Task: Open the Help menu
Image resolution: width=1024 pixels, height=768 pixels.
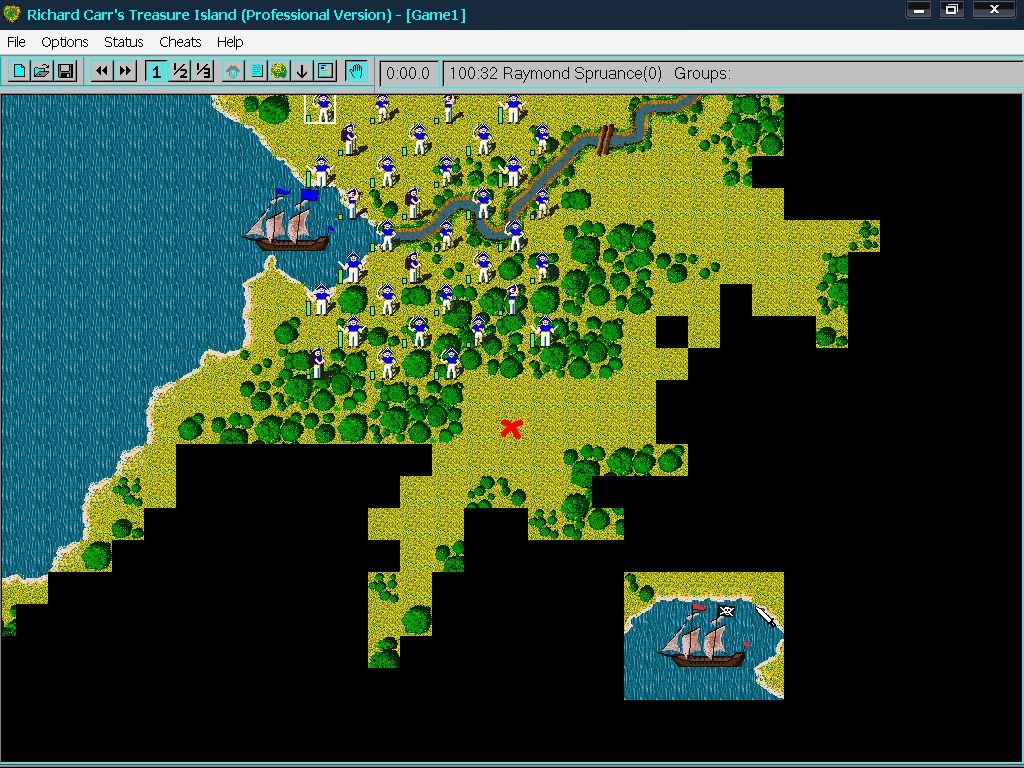Action: (x=230, y=42)
